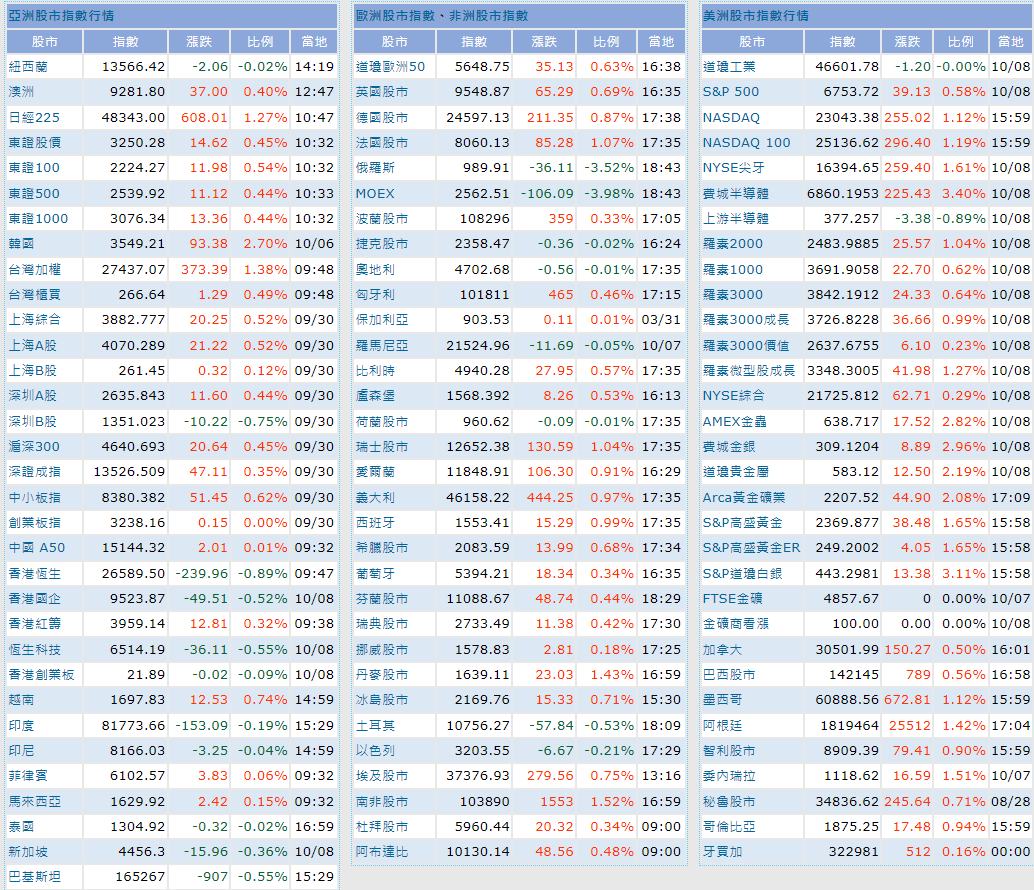
Task: Select the 瑞士股市 link
Action: 382,446
